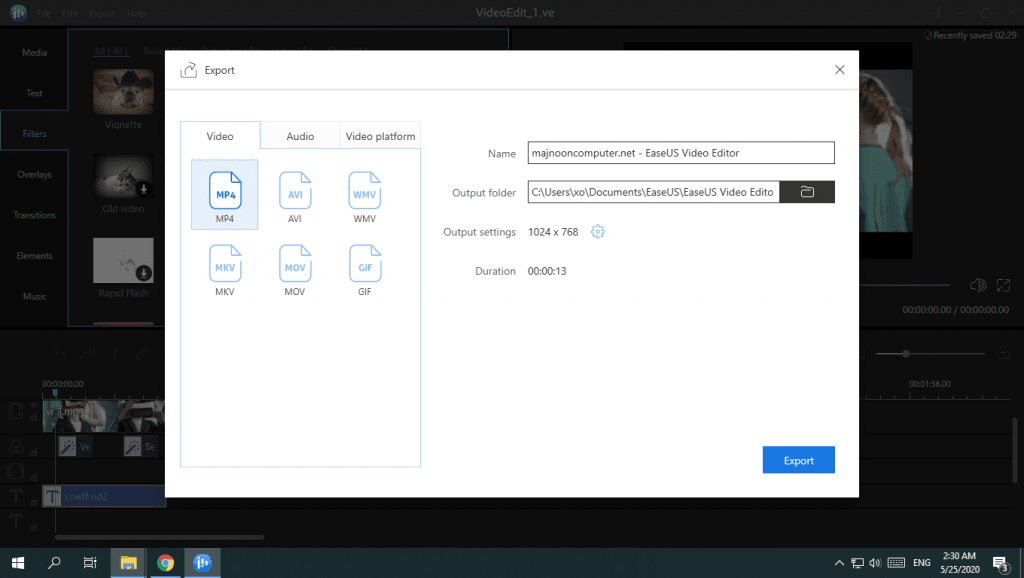Image resolution: width=1024 pixels, height=578 pixels.
Task: Open Music panel in sidebar
Action: (x=34, y=296)
